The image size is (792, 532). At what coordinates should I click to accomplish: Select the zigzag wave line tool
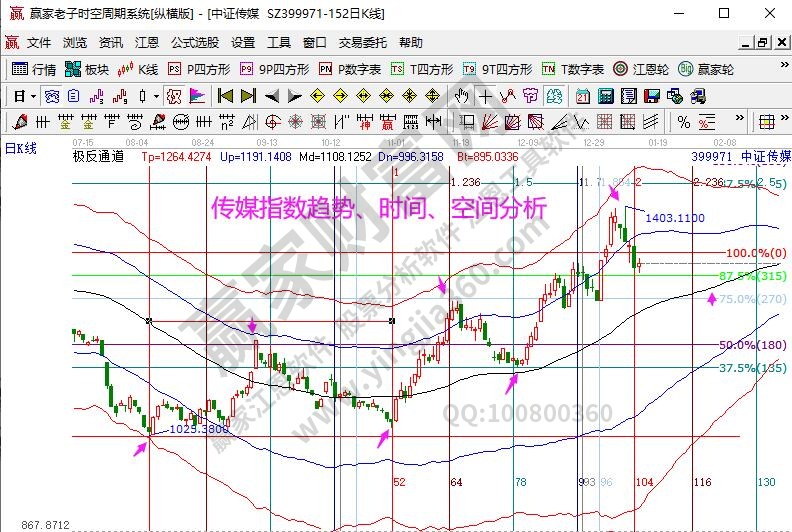coord(581,122)
